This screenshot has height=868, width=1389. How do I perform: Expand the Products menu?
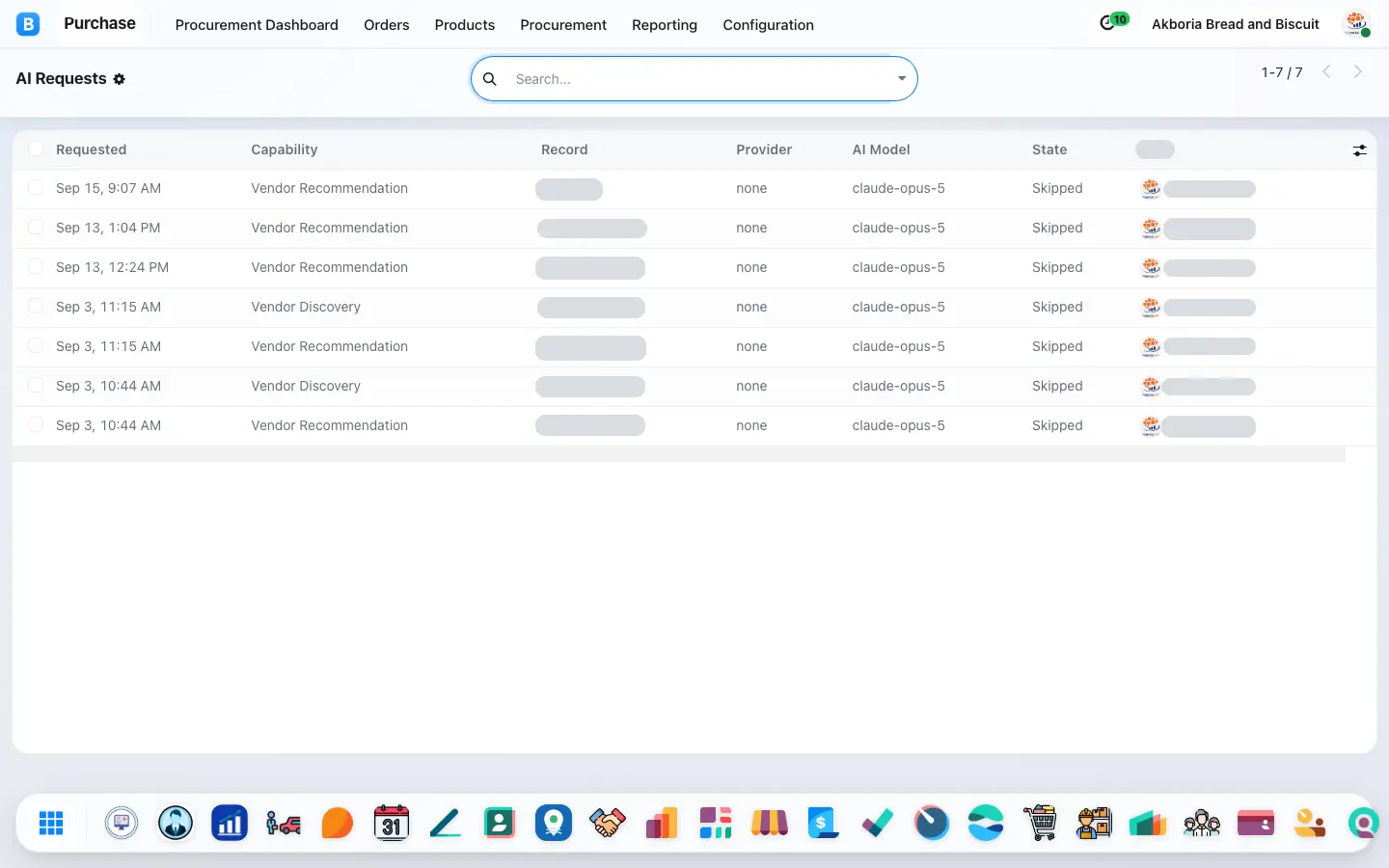click(465, 25)
